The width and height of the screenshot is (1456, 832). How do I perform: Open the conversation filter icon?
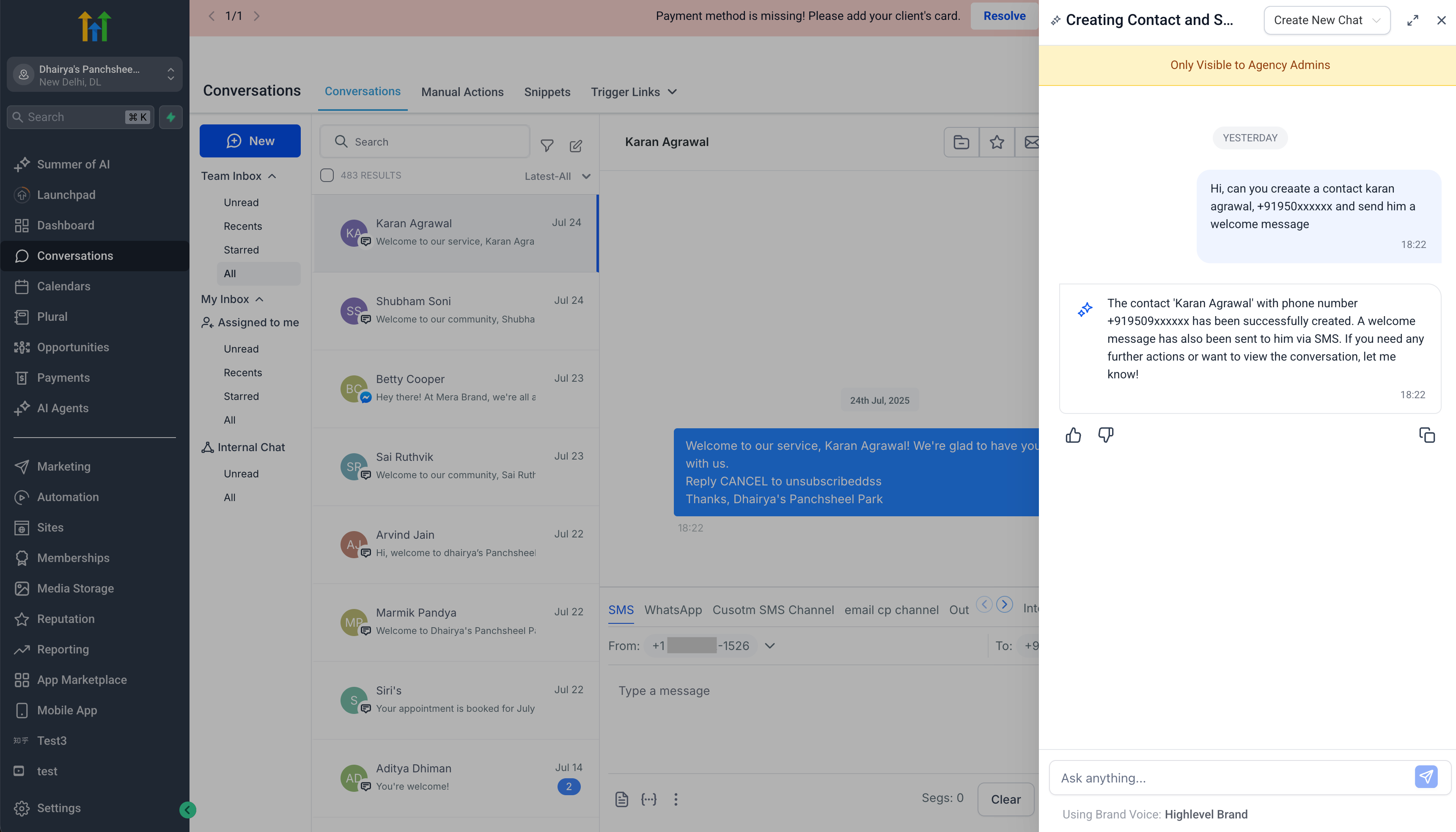(547, 146)
